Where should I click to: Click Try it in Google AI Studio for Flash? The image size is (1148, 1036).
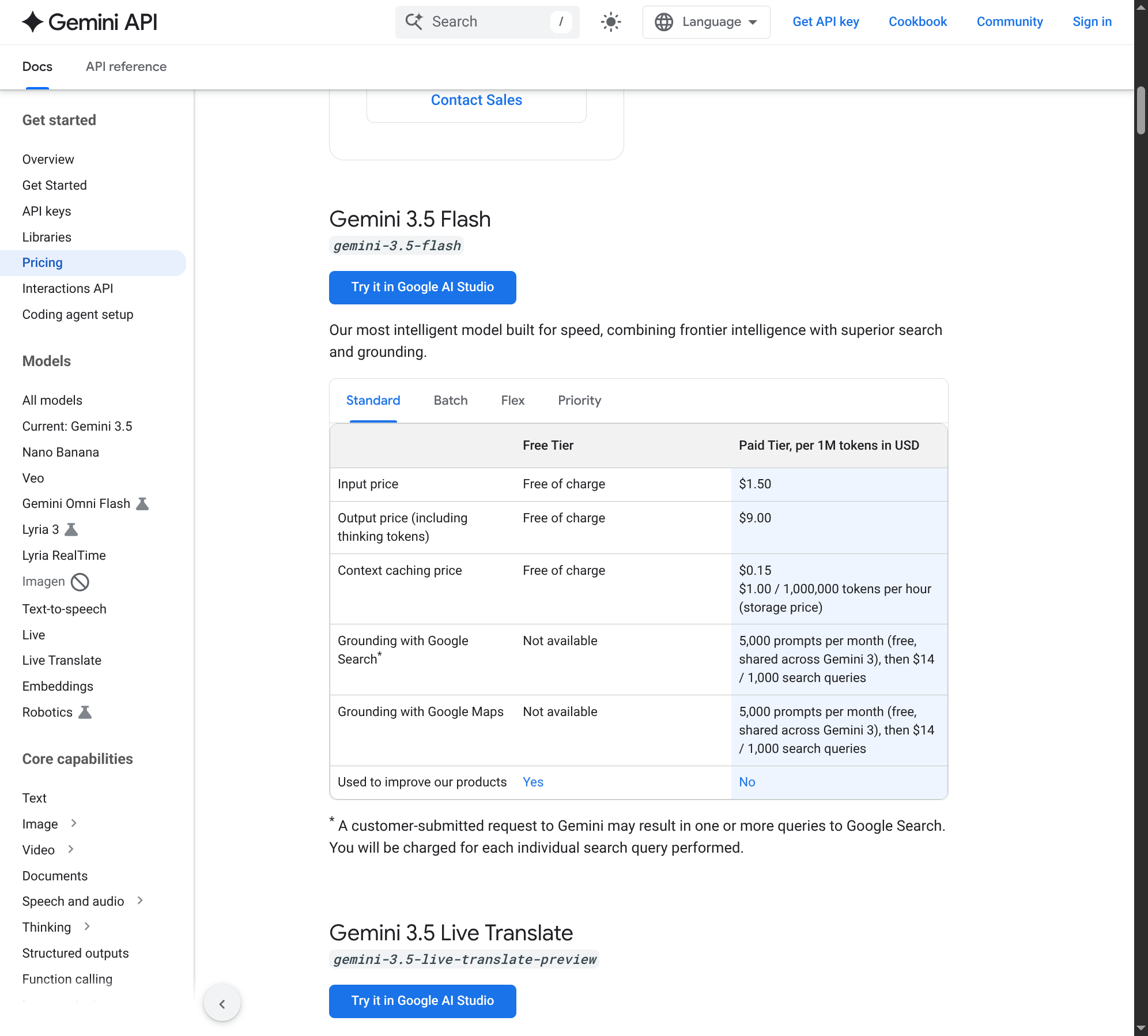pyautogui.click(x=422, y=287)
